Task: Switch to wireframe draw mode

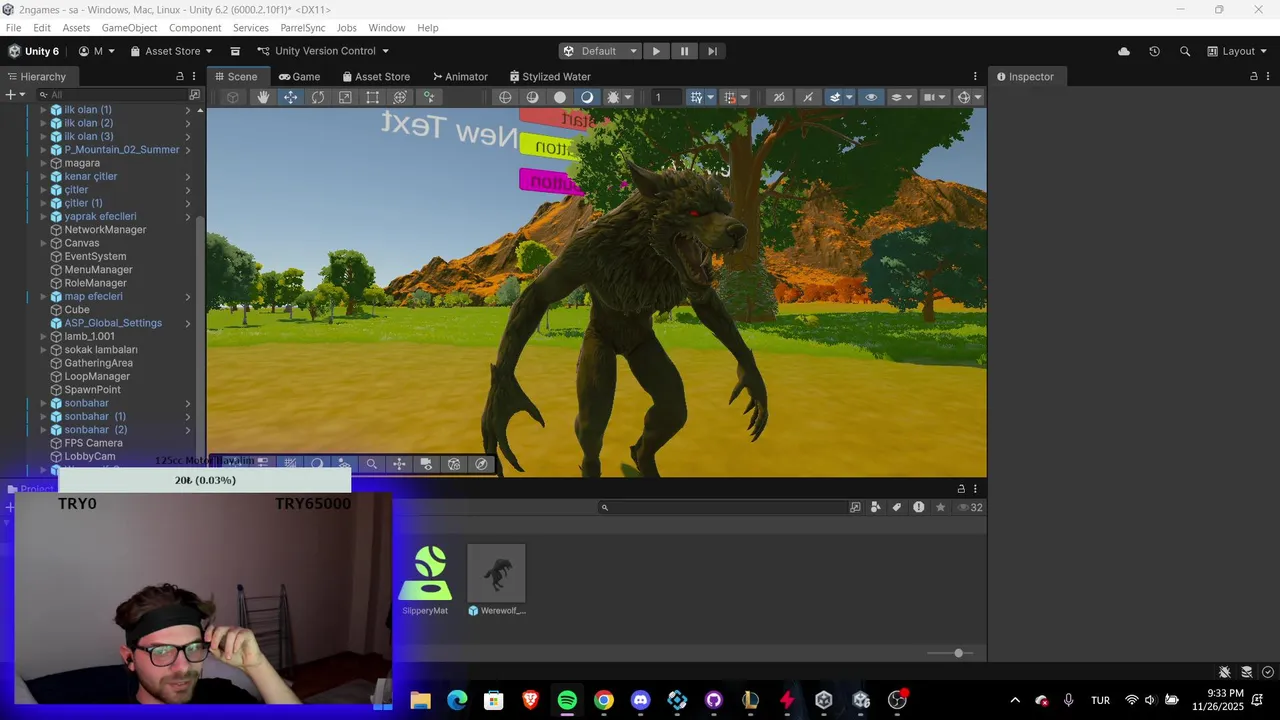Action: coord(505,97)
